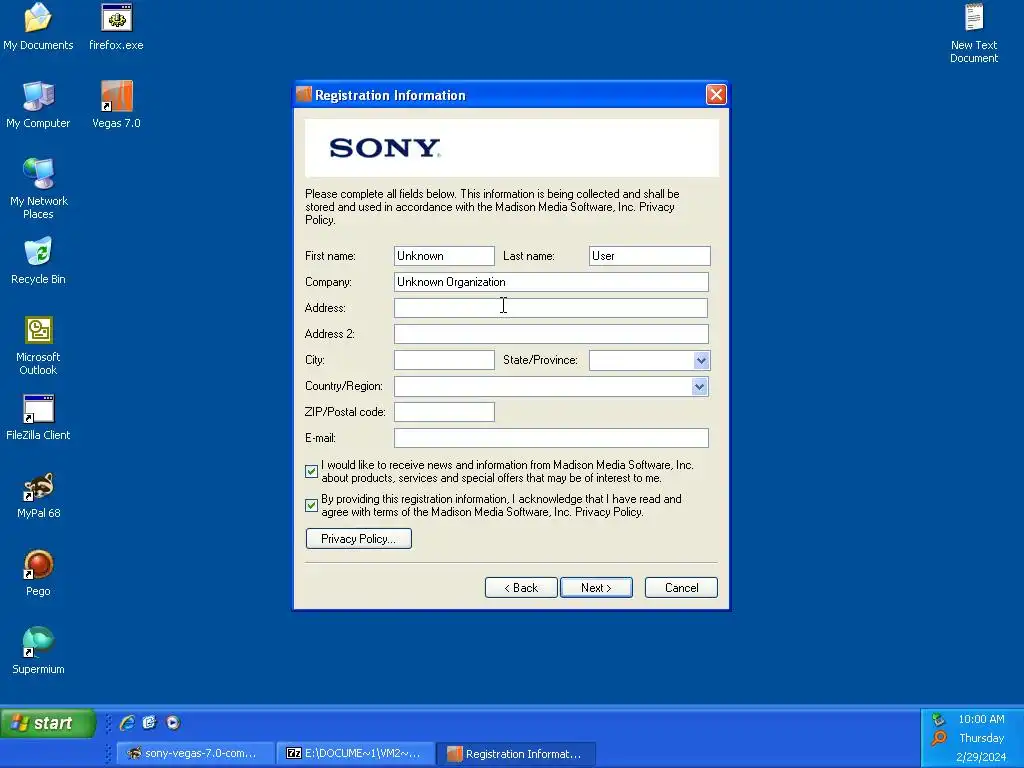Cancel the registration dialog

pyautogui.click(x=681, y=588)
